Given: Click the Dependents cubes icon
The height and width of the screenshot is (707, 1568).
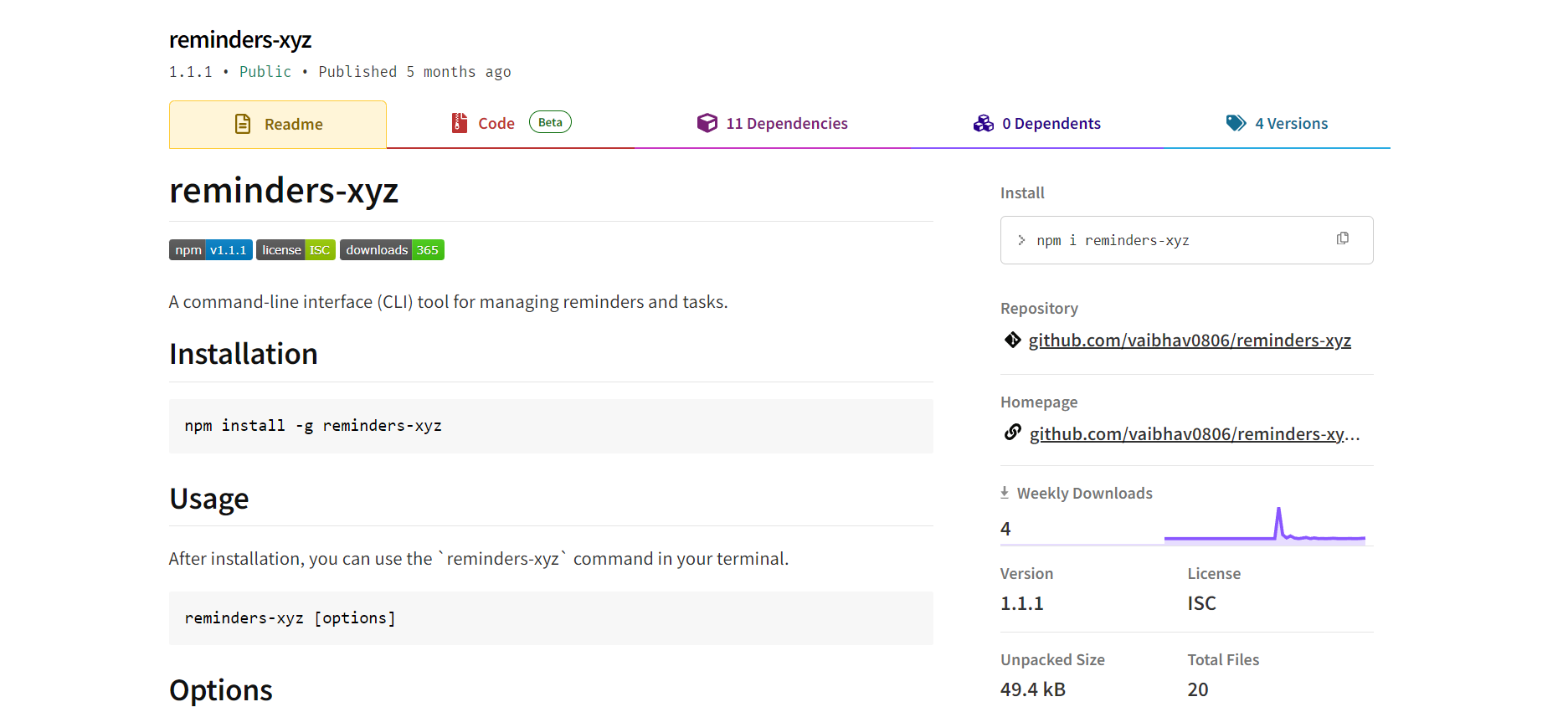Looking at the screenshot, I should 983,123.
